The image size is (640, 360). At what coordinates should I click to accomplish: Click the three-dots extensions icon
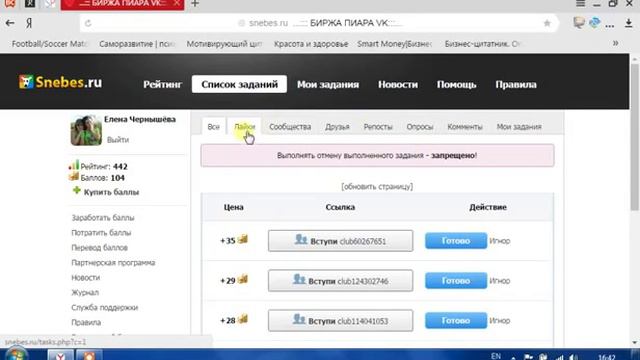pyautogui.click(x=610, y=25)
